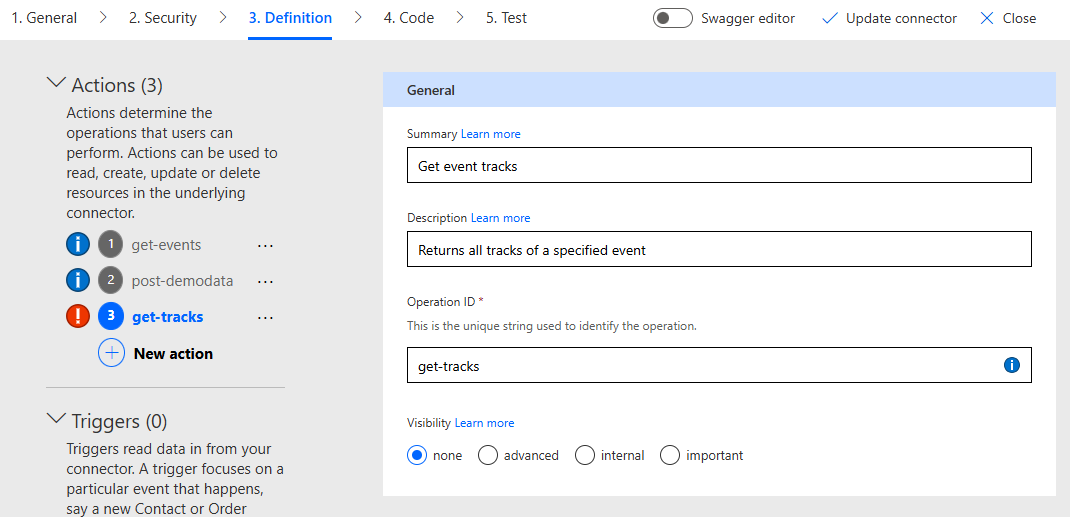Go to the 4. Code step

(x=409, y=18)
